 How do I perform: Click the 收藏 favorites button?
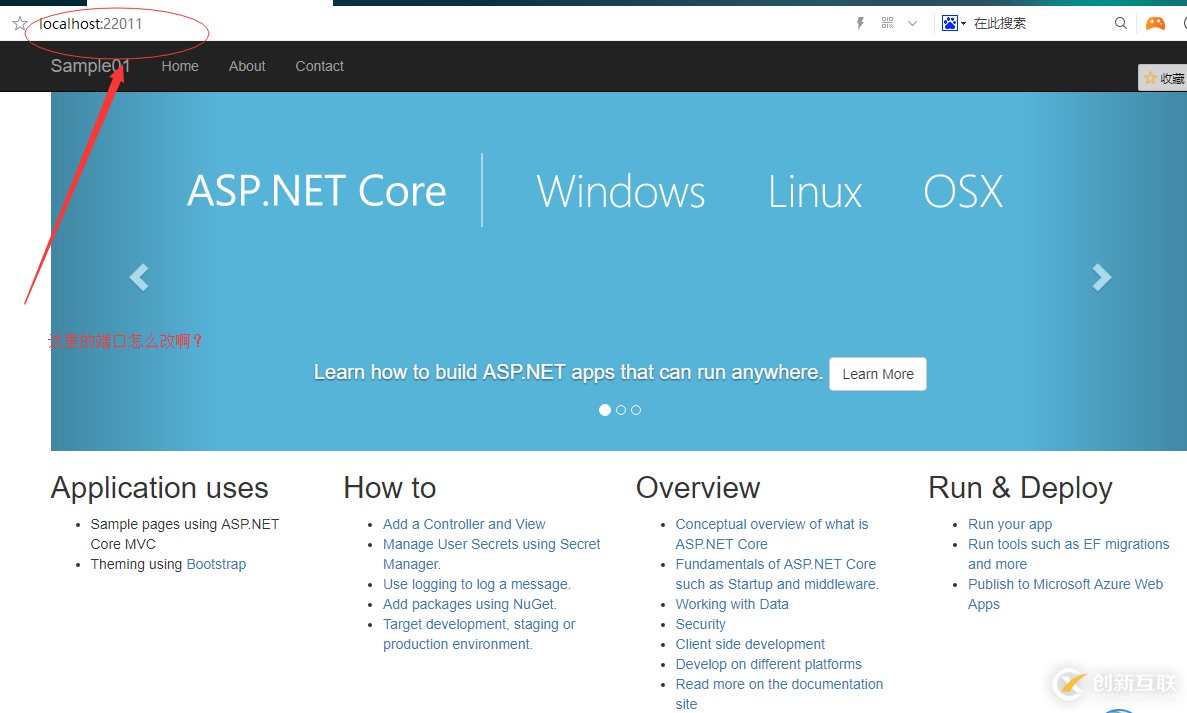click(x=1164, y=78)
